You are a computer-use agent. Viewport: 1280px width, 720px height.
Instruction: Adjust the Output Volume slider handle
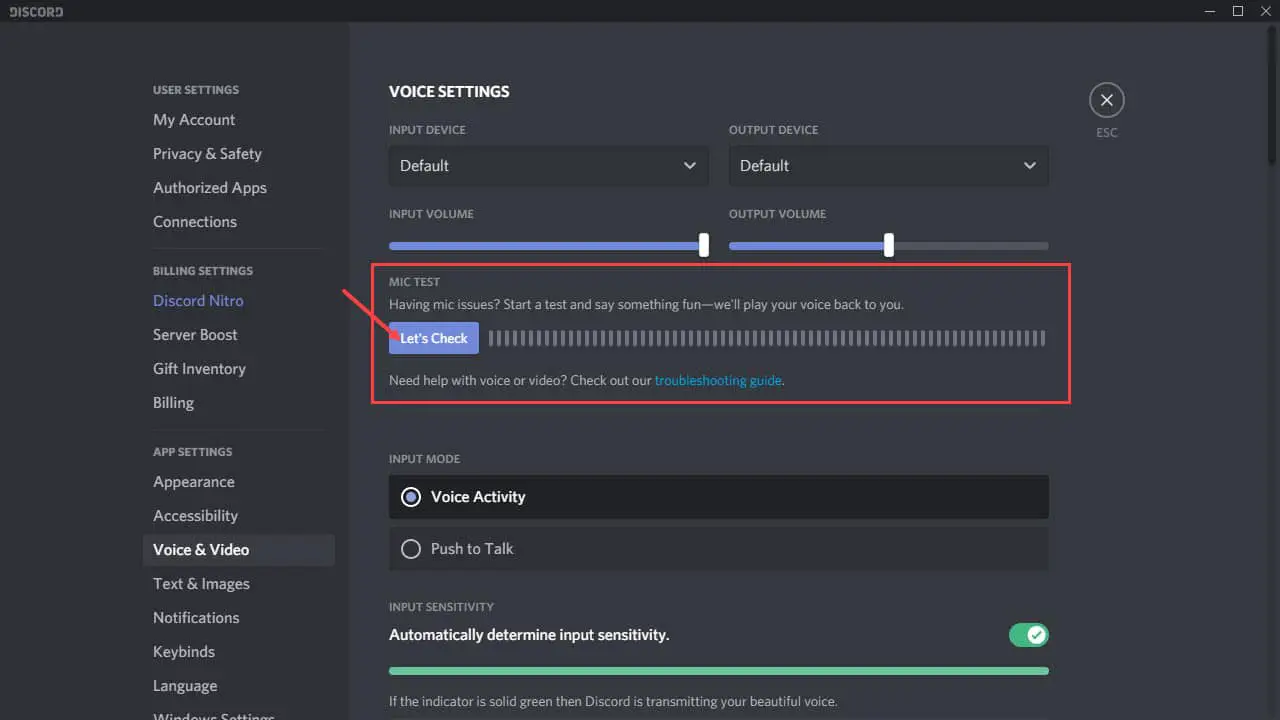click(888, 245)
